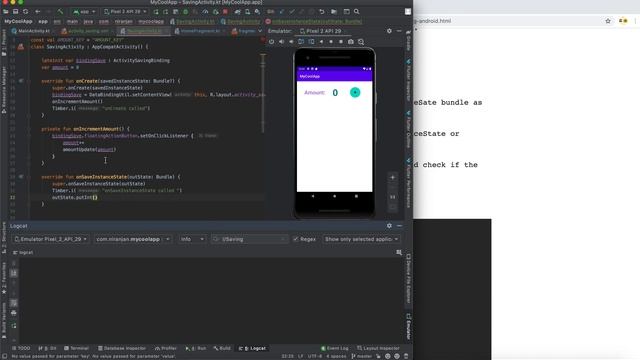Click the editor vertical scrollbar
Screen dimensions: 640x360
tap(263, 93)
